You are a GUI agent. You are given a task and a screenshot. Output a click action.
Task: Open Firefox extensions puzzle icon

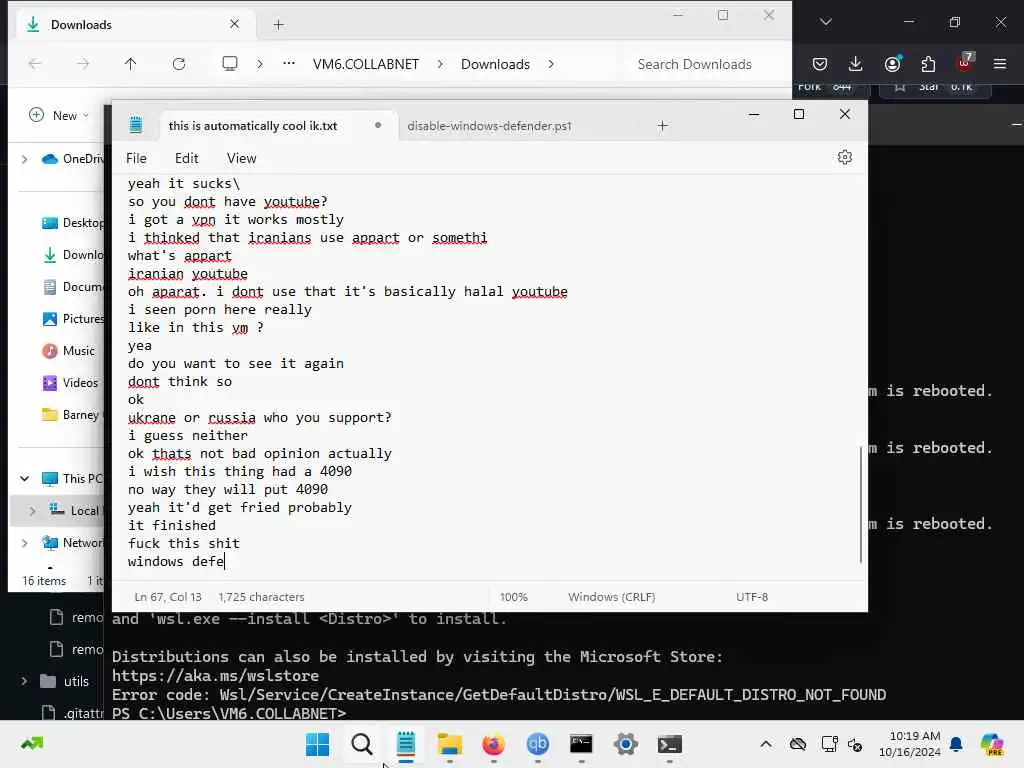pos(928,64)
